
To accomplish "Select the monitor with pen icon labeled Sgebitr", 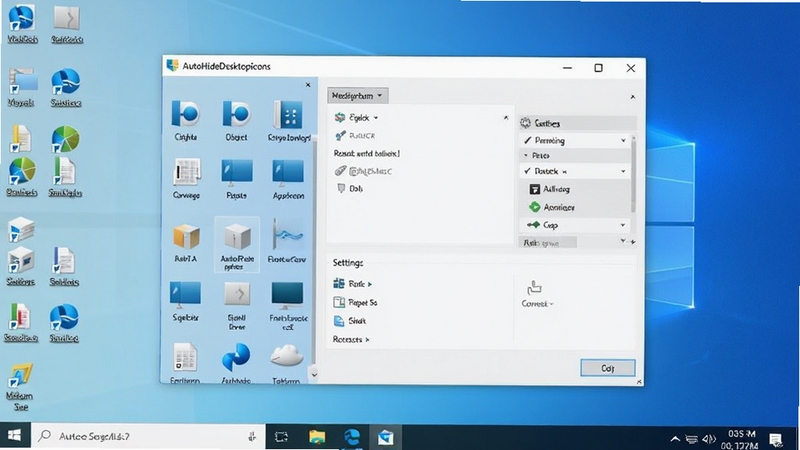I will tap(185, 294).
